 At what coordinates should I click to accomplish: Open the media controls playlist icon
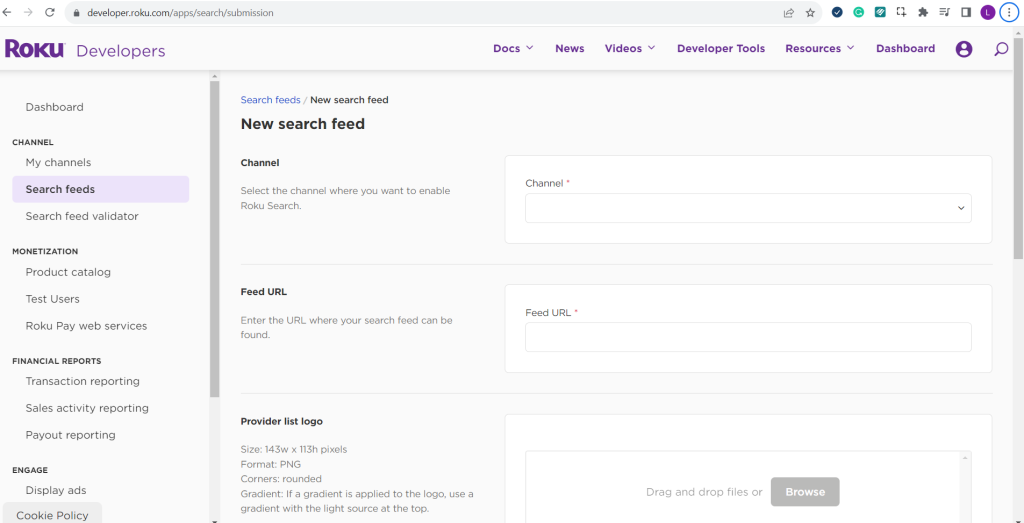tap(944, 13)
